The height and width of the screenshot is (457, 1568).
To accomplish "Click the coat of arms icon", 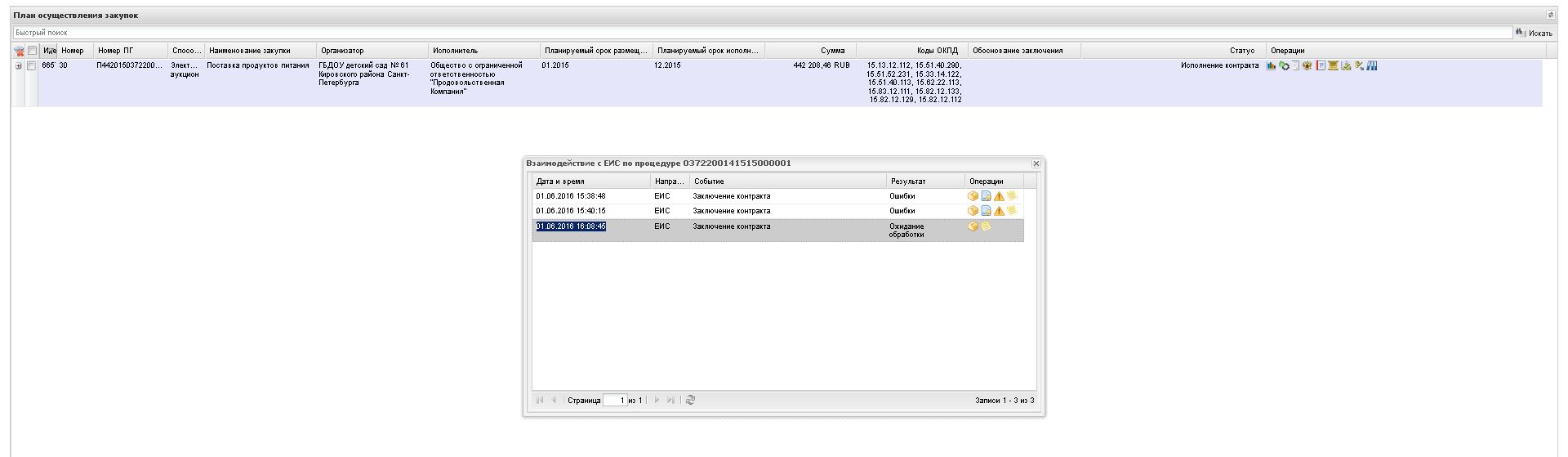I will click(x=1307, y=65).
